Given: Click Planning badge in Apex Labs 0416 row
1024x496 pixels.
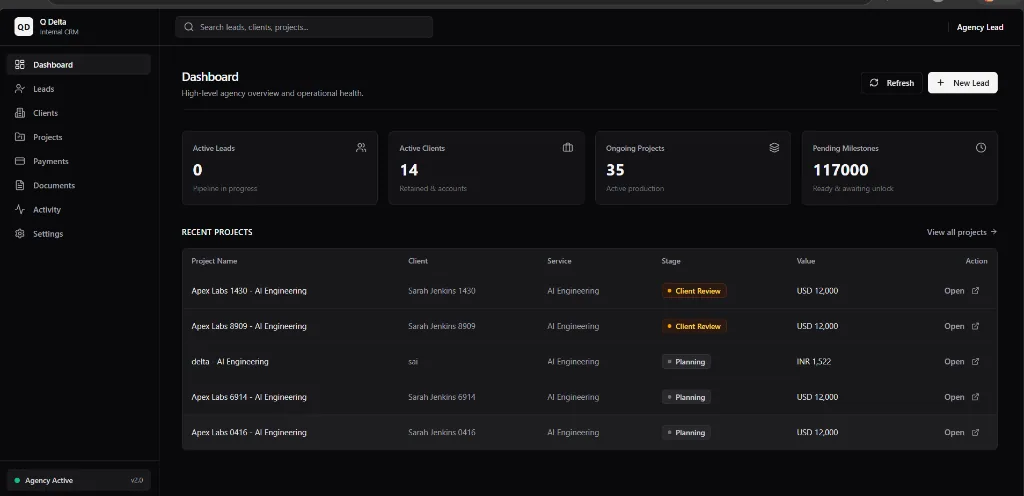Looking at the screenshot, I should 686,432.
